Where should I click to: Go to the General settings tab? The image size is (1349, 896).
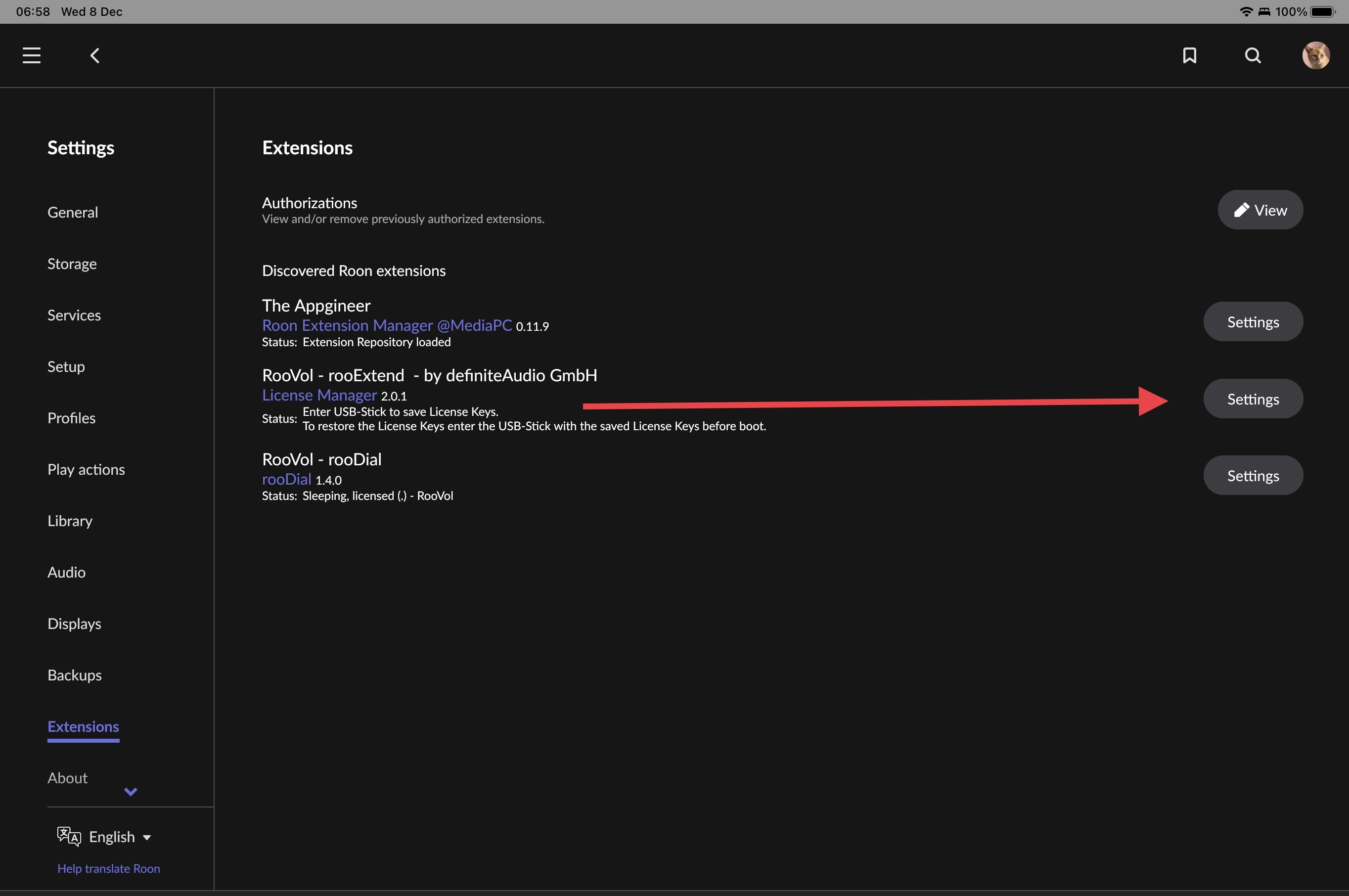click(x=73, y=212)
